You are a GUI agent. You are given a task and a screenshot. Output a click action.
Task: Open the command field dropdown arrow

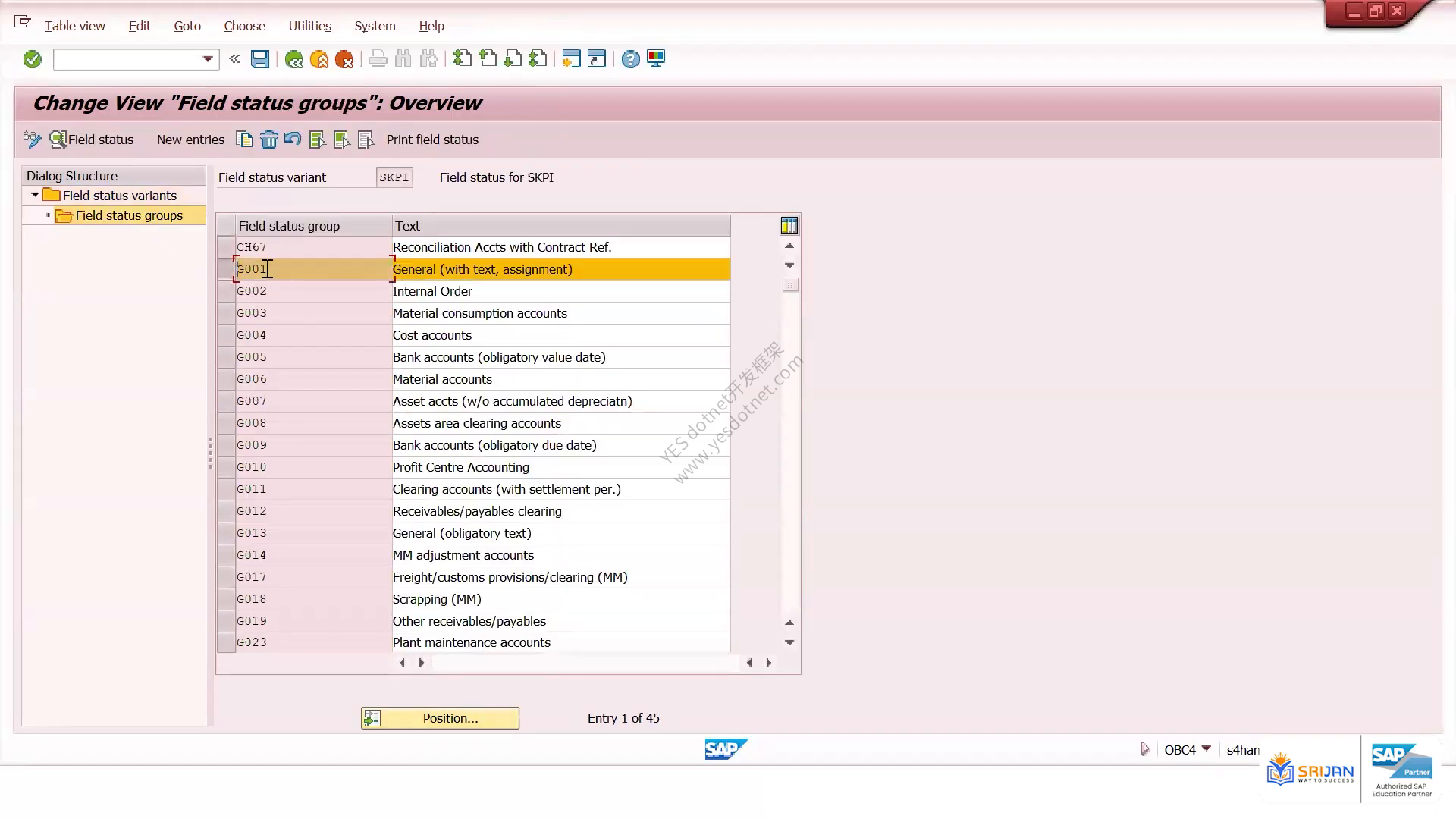click(208, 59)
